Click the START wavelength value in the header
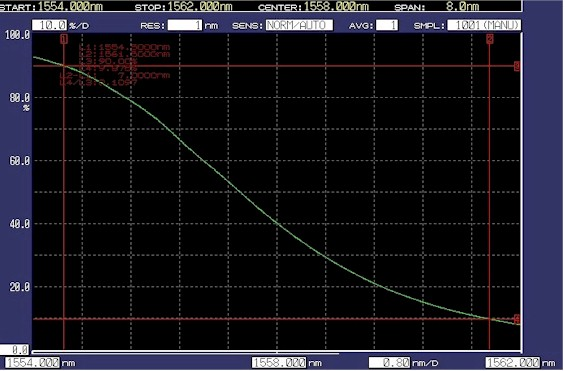This screenshot has width=565, height=371. [70, 6]
